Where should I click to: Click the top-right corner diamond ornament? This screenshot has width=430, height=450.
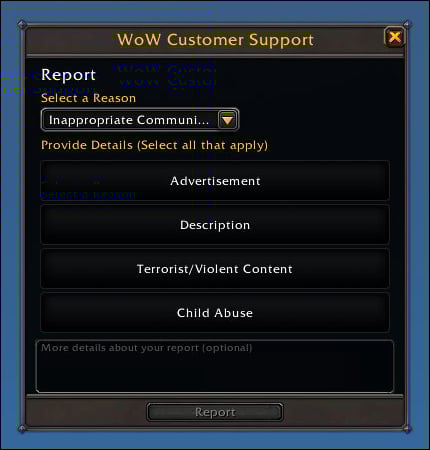pyautogui.click(x=407, y=24)
